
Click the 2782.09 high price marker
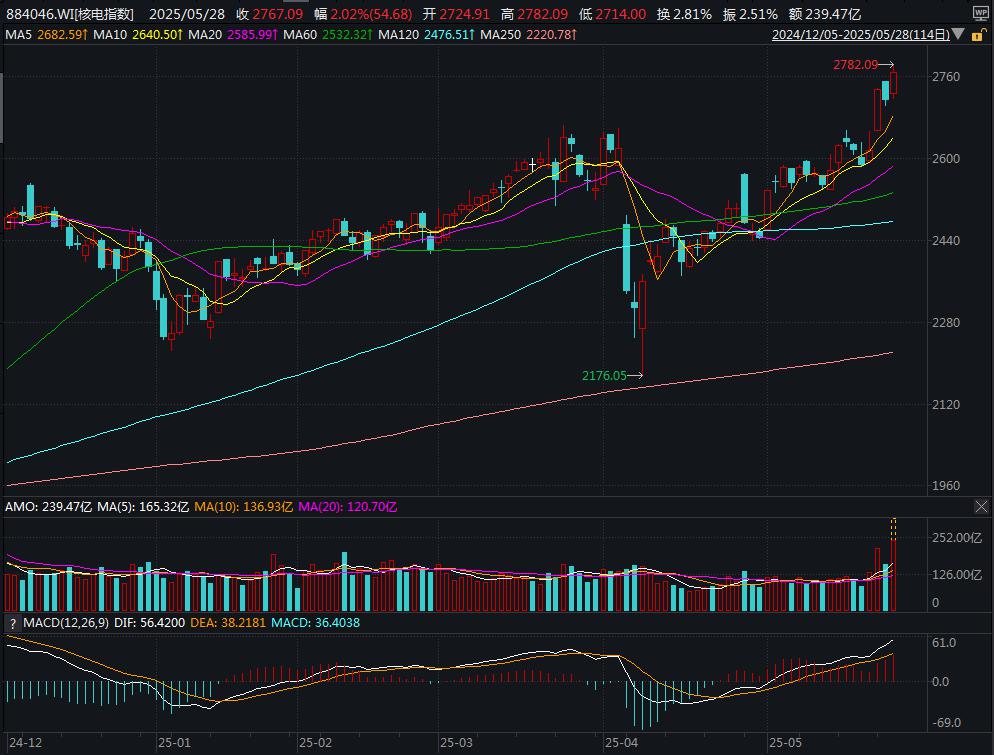855,64
